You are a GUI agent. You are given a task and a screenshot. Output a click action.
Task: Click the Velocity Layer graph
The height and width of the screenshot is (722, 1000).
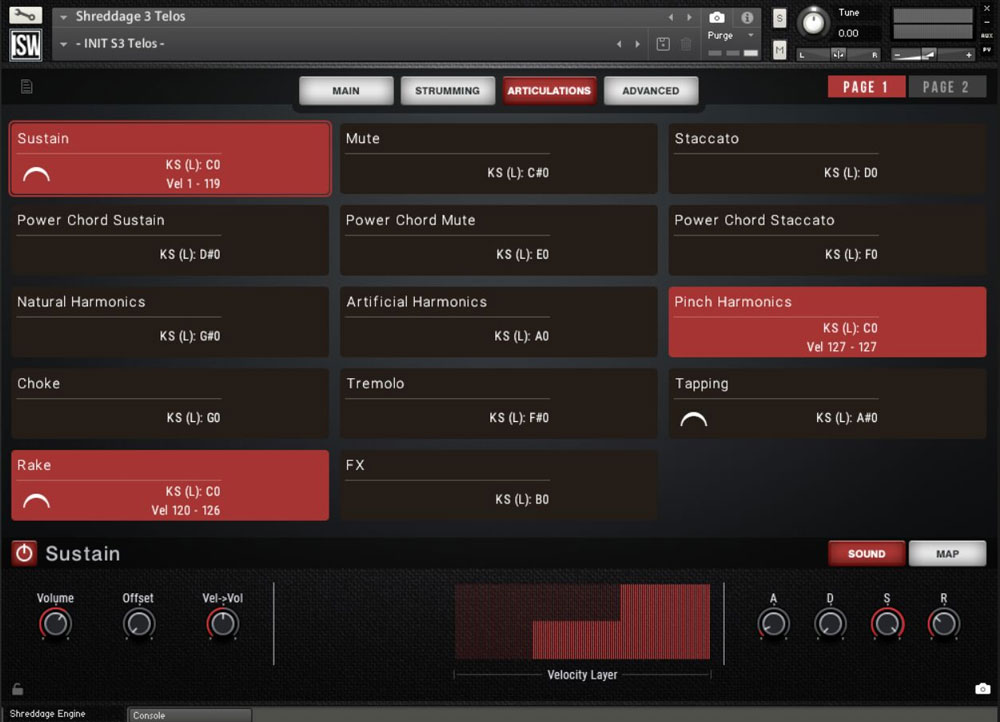click(x=582, y=621)
